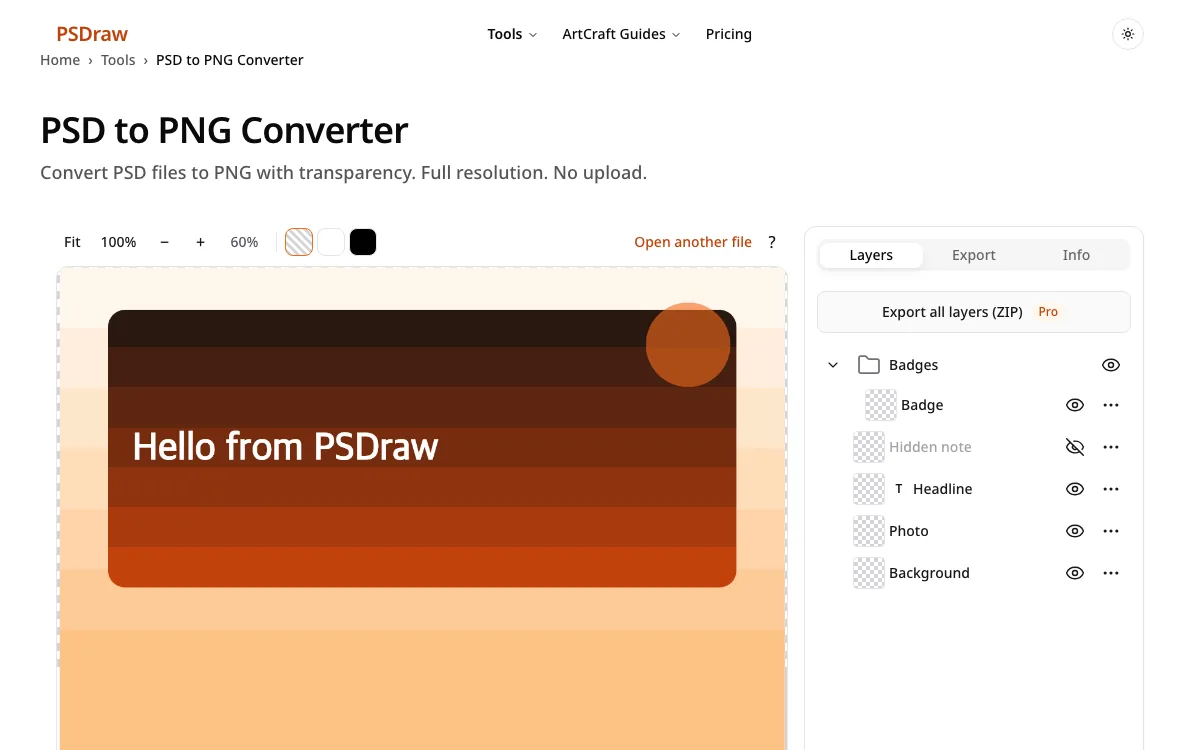Select the transparent checkerboard background swatch

tap(299, 242)
